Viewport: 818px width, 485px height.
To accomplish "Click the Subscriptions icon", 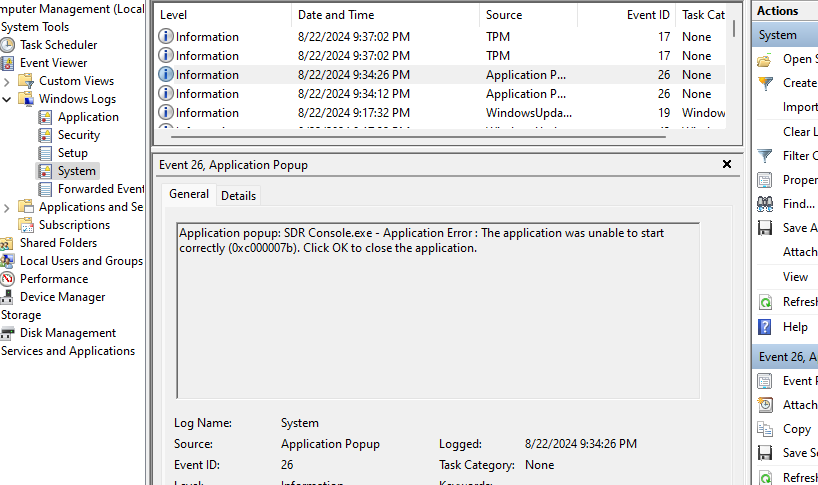I will [x=26, y=225].
